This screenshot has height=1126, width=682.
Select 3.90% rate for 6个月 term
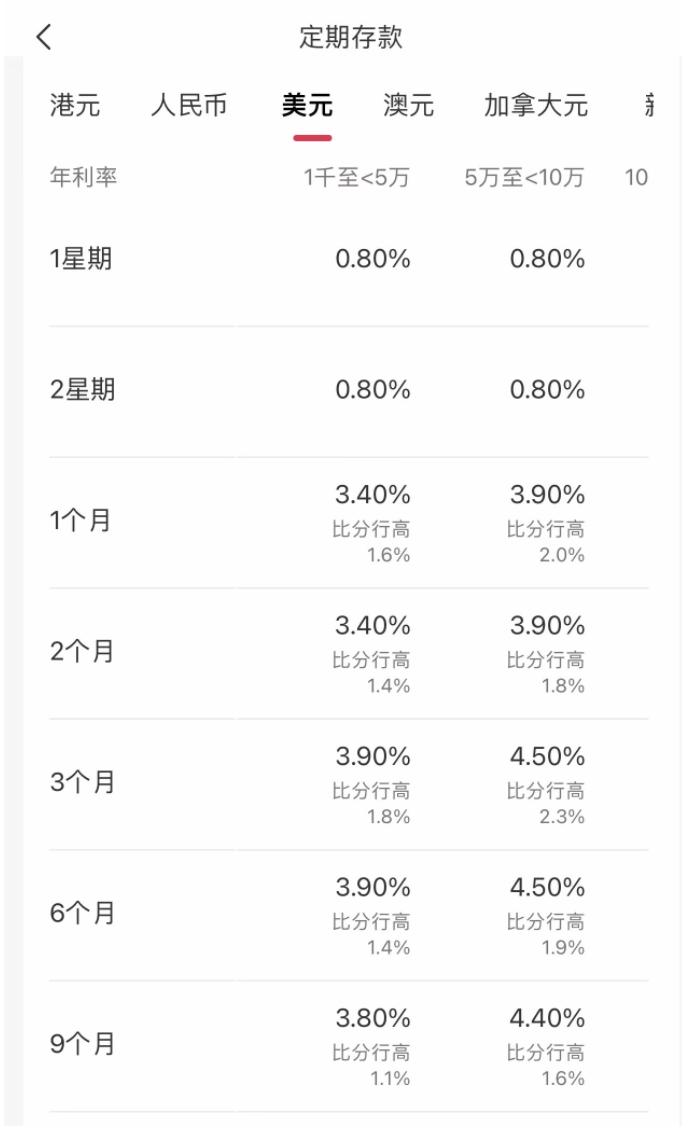click(372, 888)
